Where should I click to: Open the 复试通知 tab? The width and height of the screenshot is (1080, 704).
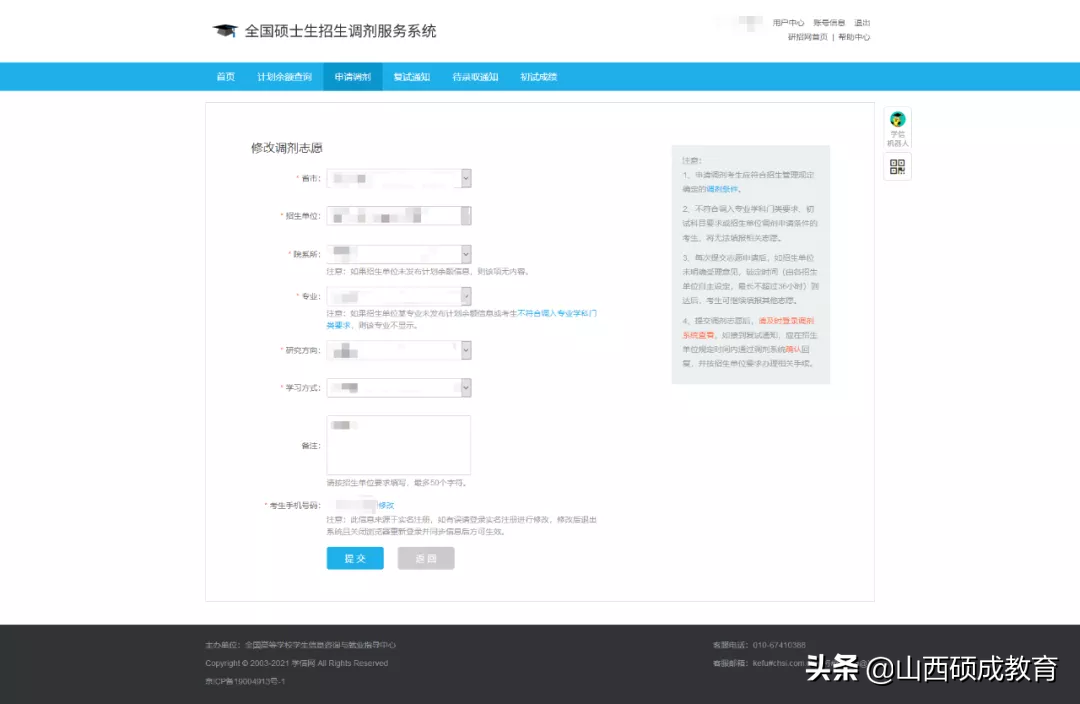pyautogui.click(x=411, y=77)
